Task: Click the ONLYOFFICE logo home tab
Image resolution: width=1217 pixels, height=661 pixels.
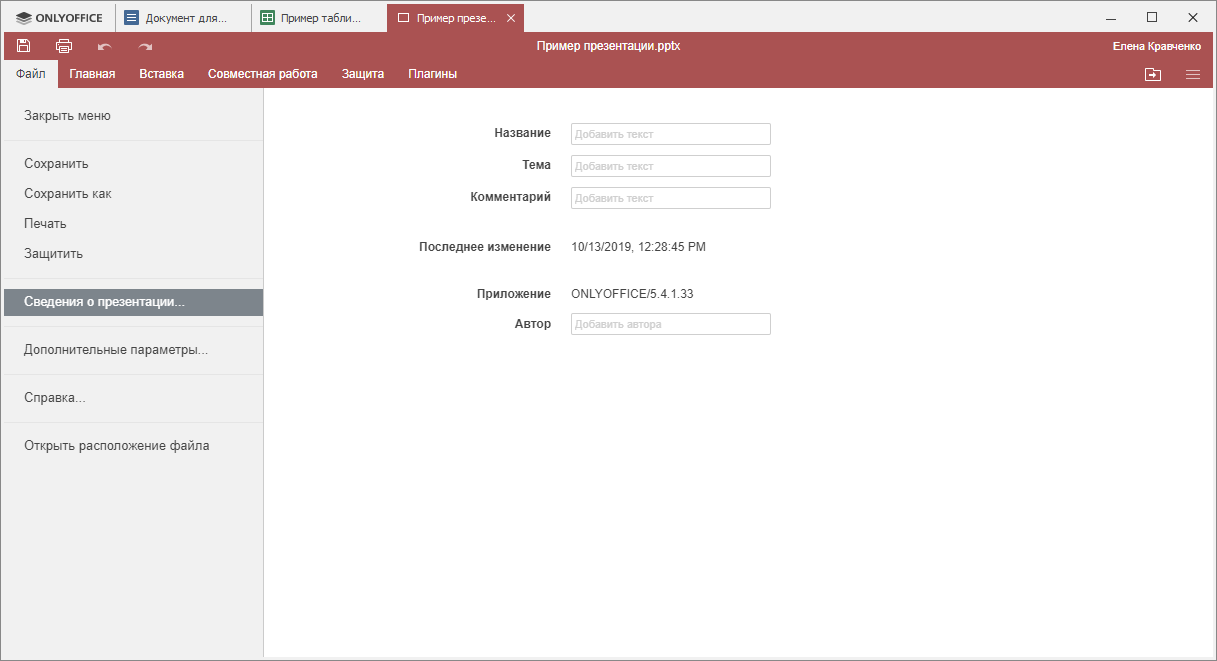Action: (x=59, y=18)
